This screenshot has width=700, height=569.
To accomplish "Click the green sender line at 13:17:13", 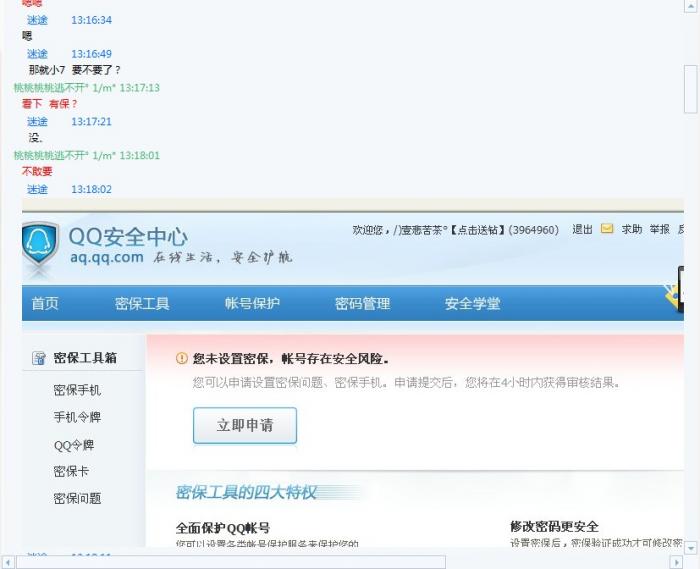I will 87,88.
